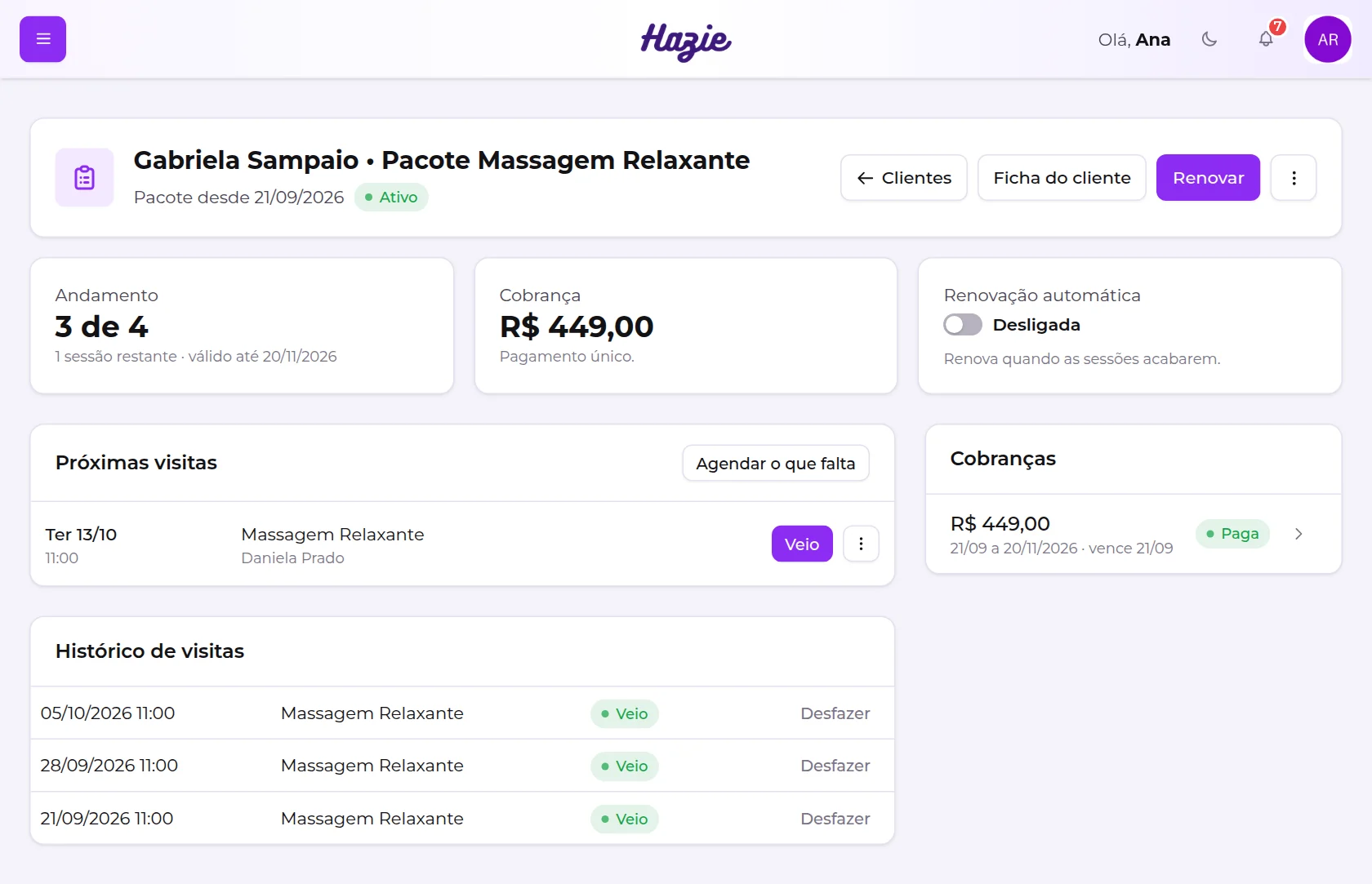Screen dimensions: 1372x884
Task: Click the Hazie logo
Action: [x=686, y=41]
